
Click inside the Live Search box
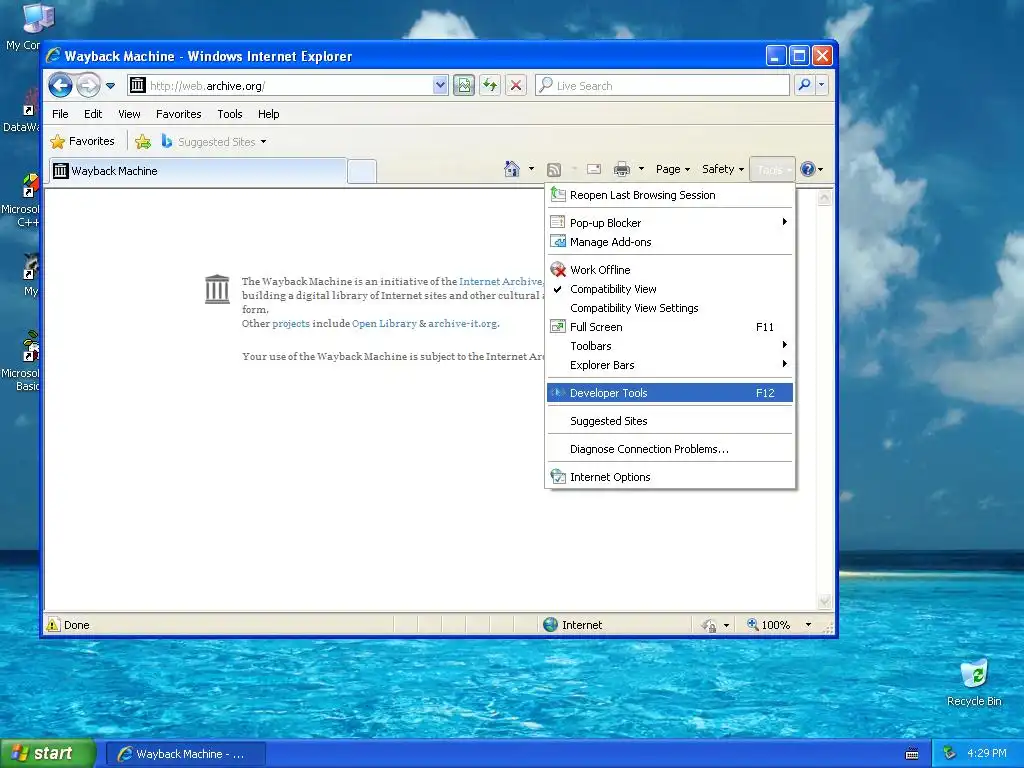[x=662, y=86]
